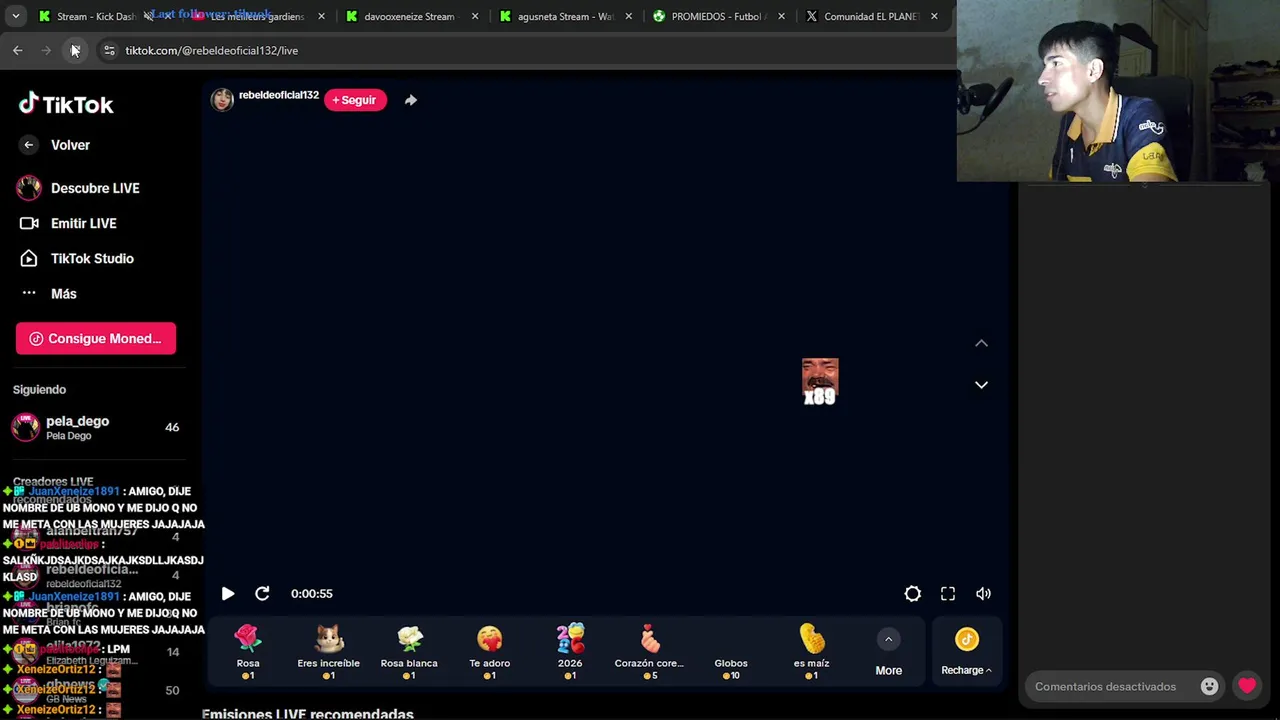Send the Corazón coreano gift
1280x720 pixels.
click(x=650, y=652)
